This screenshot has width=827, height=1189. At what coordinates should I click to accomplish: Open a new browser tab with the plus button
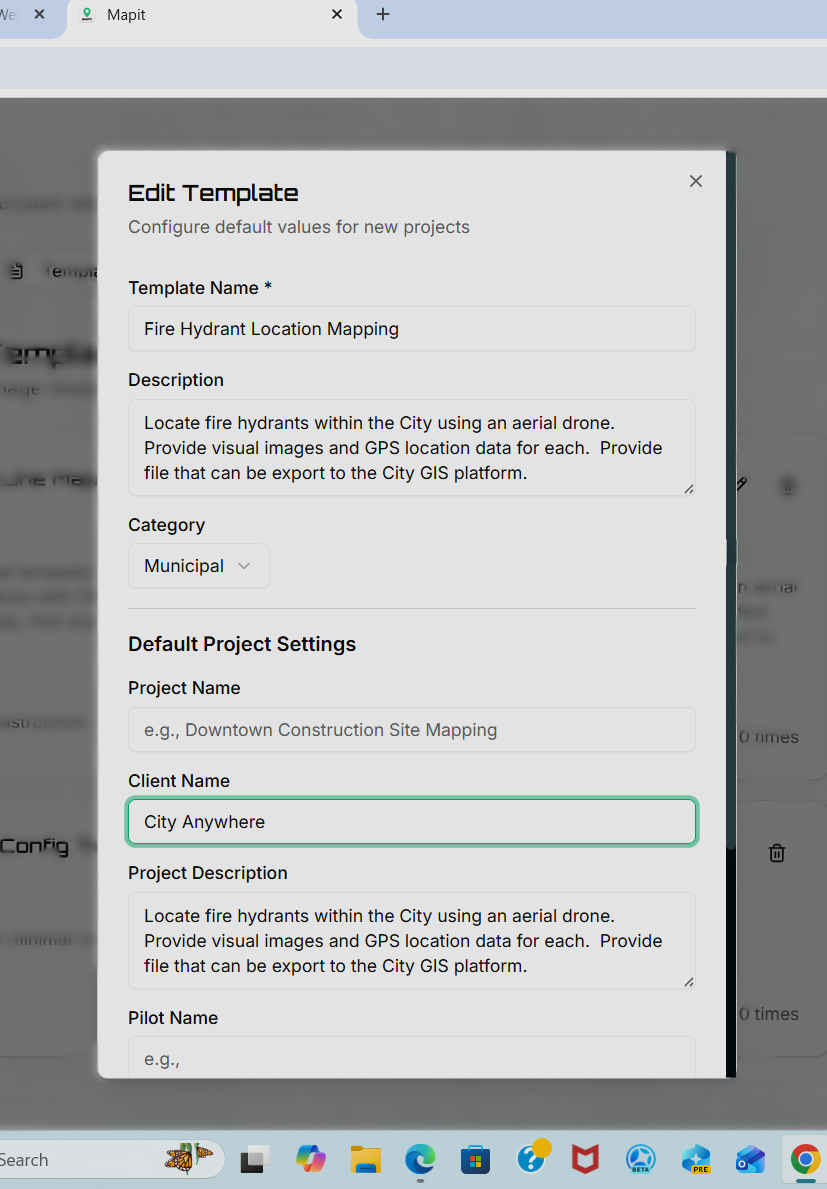383,15
